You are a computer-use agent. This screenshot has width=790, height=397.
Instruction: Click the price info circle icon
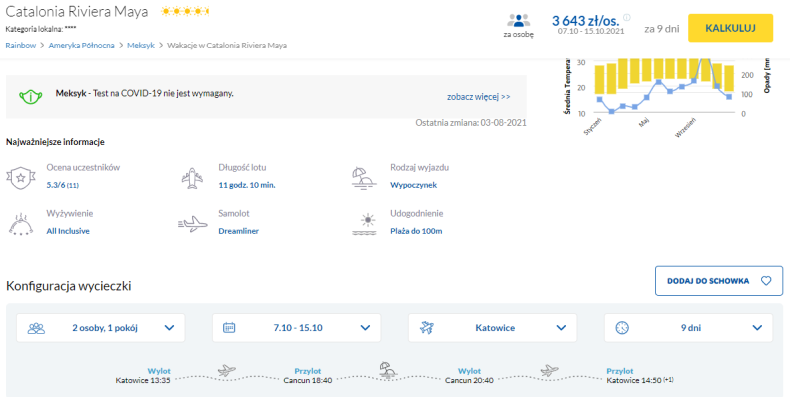(x=626, y=17)
